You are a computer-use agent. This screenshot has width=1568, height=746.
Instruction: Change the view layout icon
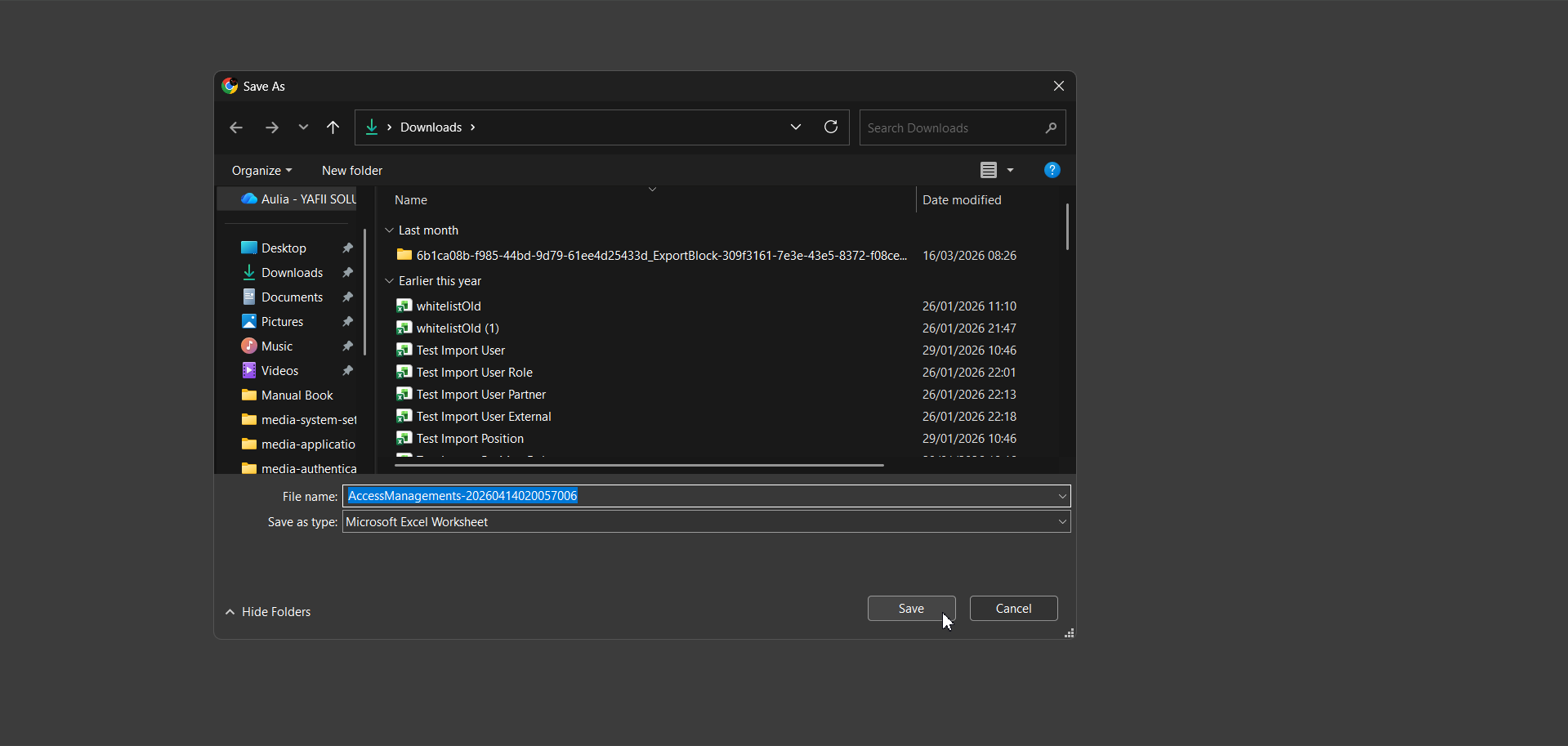pos(989,170)
